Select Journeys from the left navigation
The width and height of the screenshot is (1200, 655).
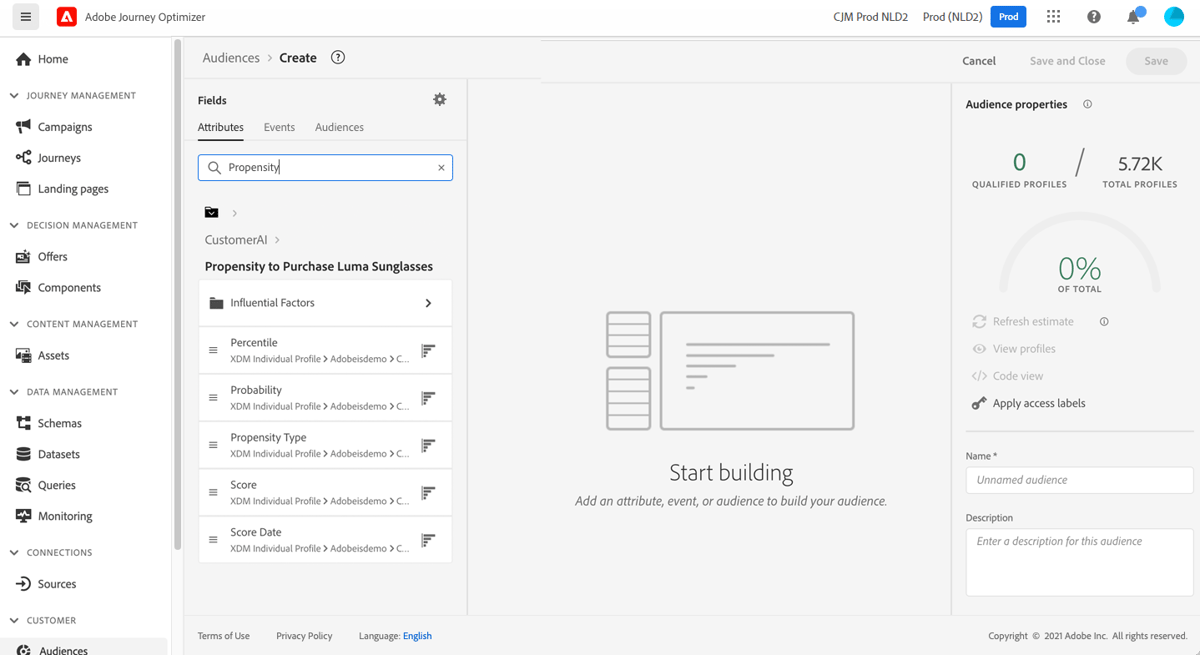tap(58, 157)
